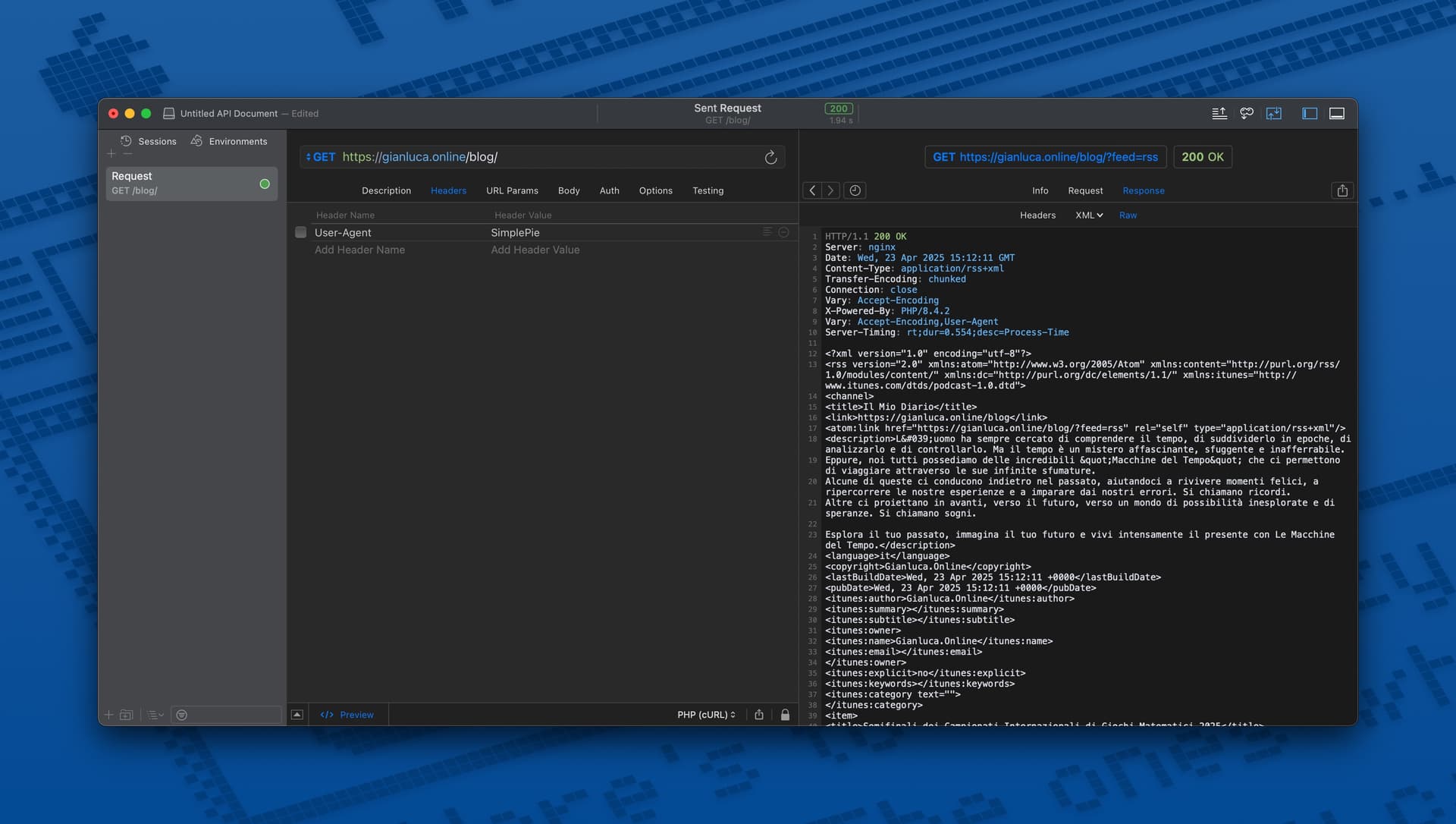
Task: Go to previous exchange with back arrow
Action: pos(812,190)
